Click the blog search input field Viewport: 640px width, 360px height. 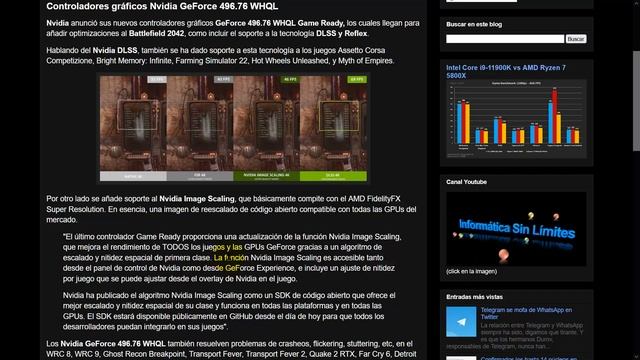(505, 39)
